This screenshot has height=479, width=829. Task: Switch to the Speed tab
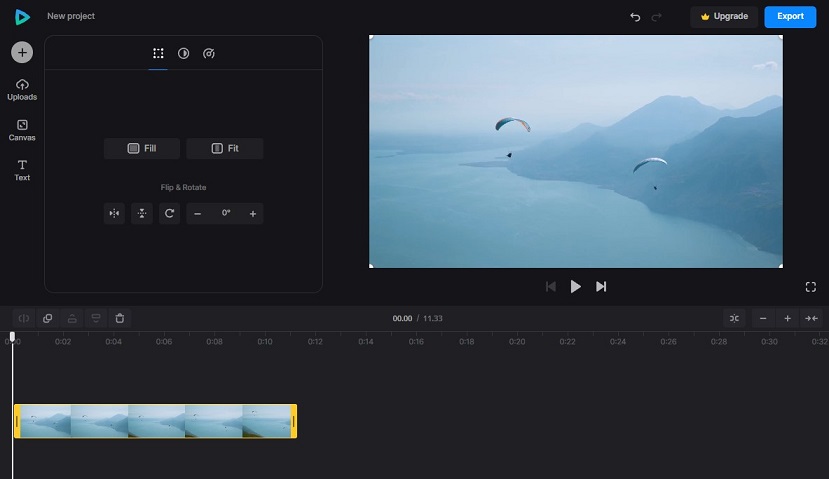click(209, 53)
